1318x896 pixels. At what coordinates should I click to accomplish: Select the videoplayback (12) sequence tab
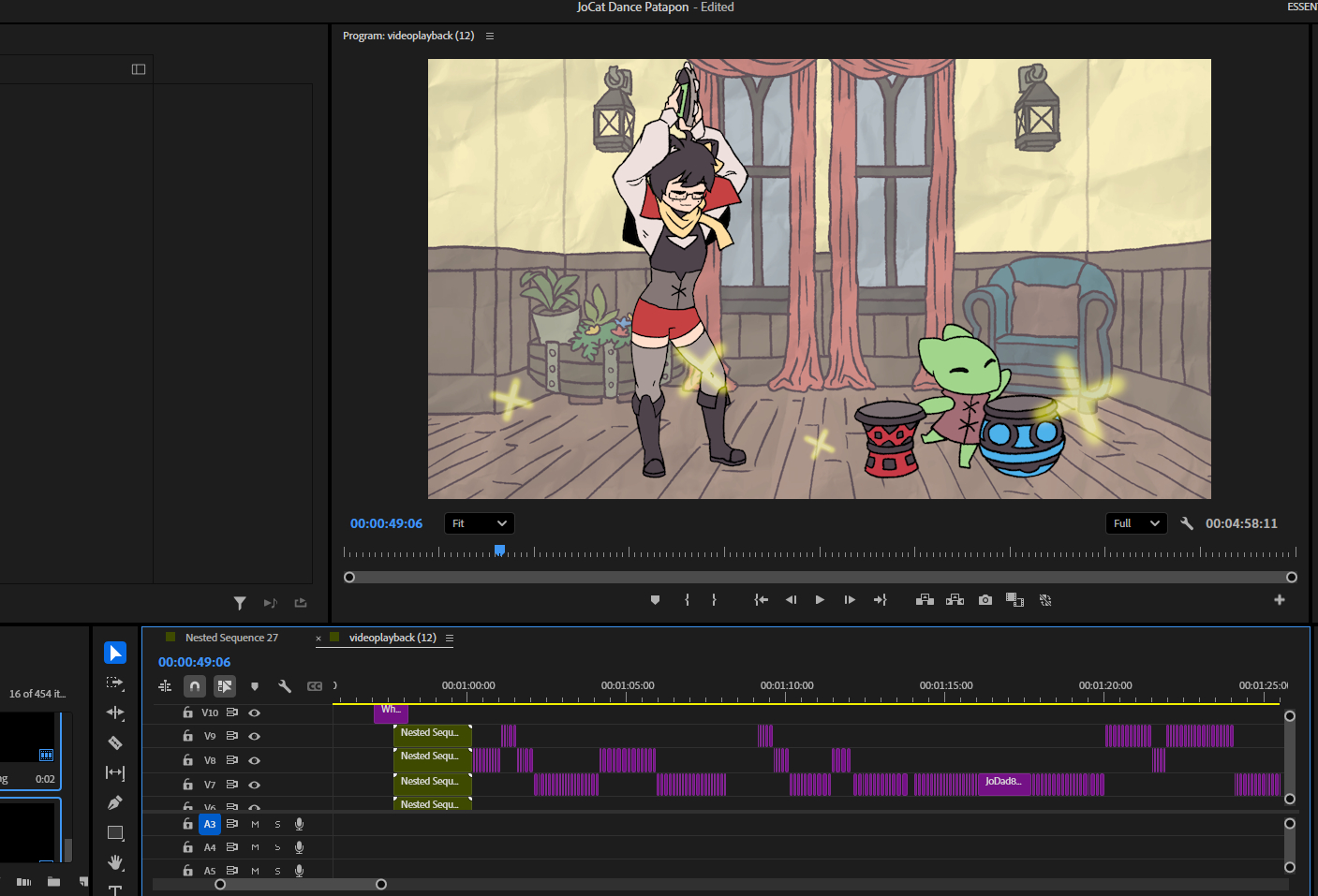[392, 638]
